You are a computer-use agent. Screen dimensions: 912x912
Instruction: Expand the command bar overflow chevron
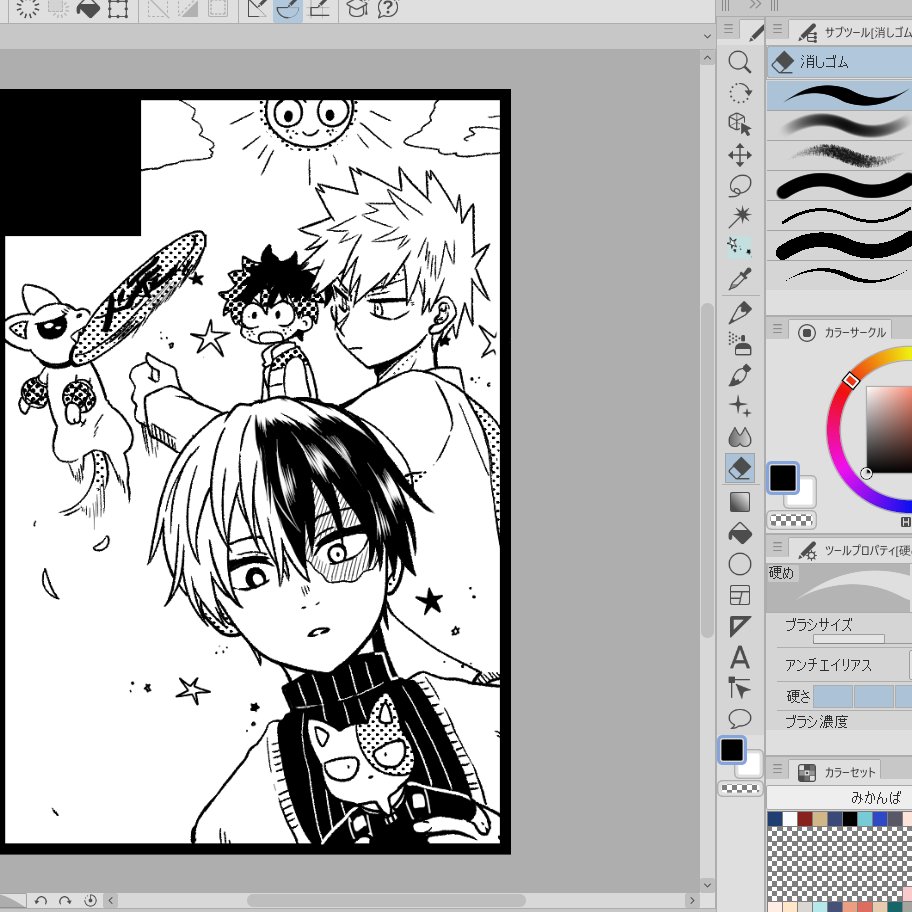(x=707, y=36)
